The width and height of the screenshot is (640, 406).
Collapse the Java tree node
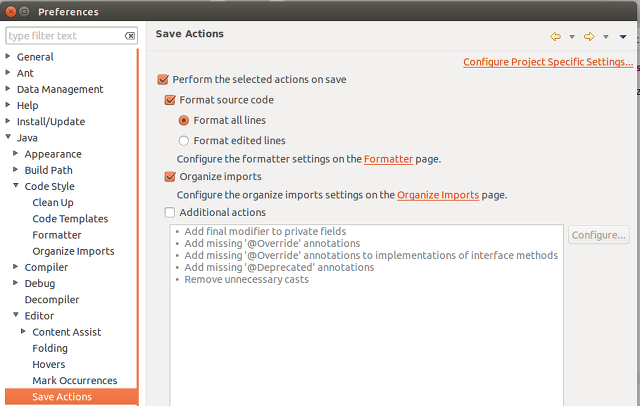[x=8, y=137]
